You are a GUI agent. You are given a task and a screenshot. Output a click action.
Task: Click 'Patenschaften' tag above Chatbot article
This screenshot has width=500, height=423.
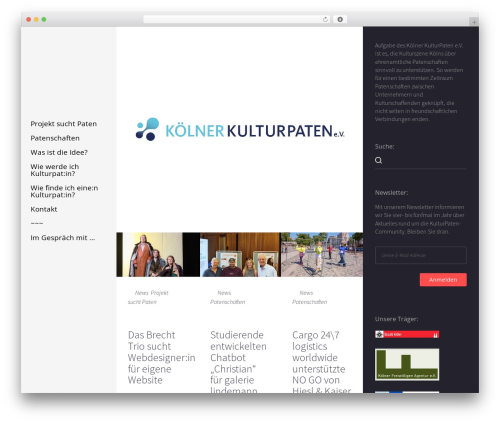tap(227, 302)
